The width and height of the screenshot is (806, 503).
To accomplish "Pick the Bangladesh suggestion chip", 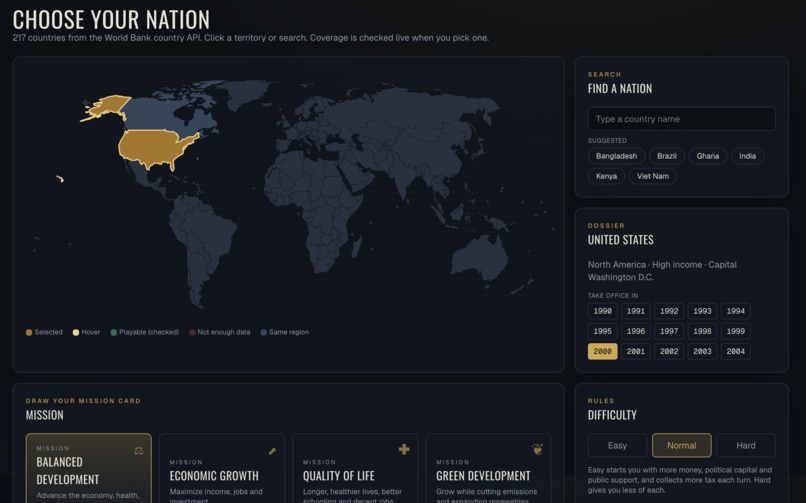I will 616,156.
